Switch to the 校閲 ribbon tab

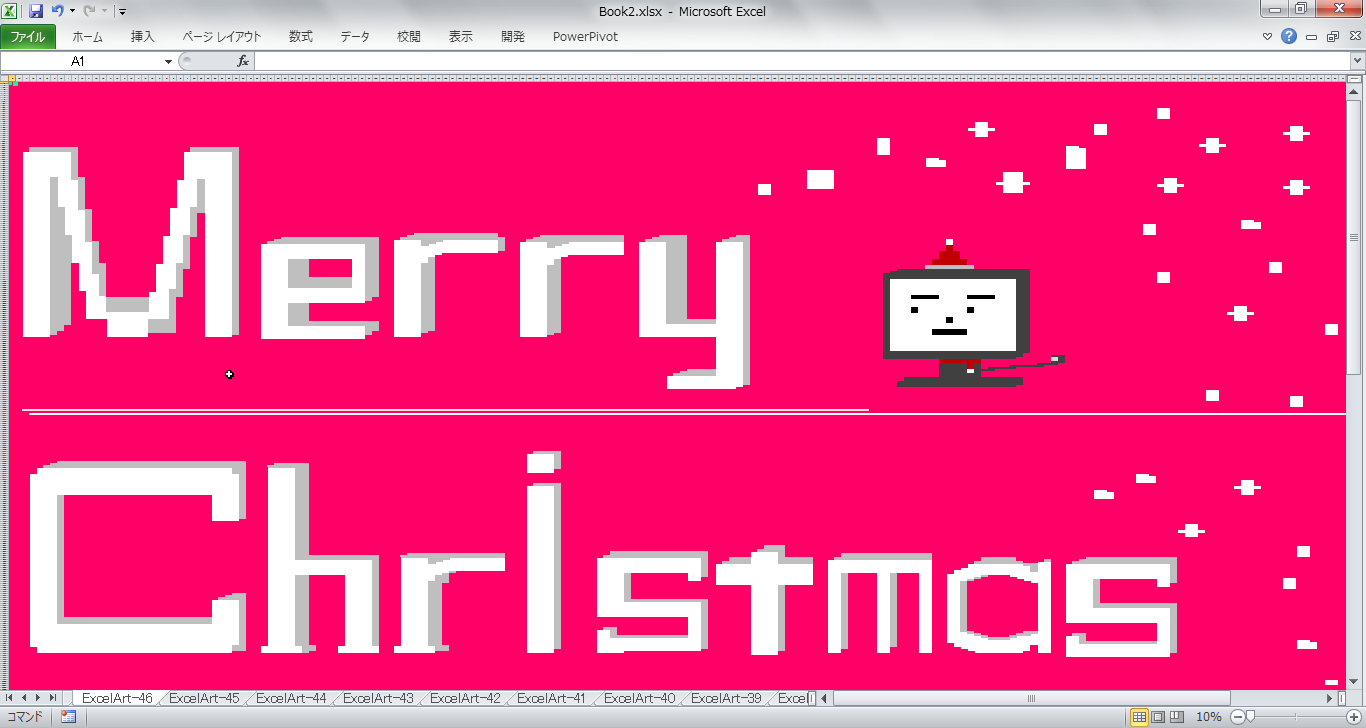[x=409, y=37]
